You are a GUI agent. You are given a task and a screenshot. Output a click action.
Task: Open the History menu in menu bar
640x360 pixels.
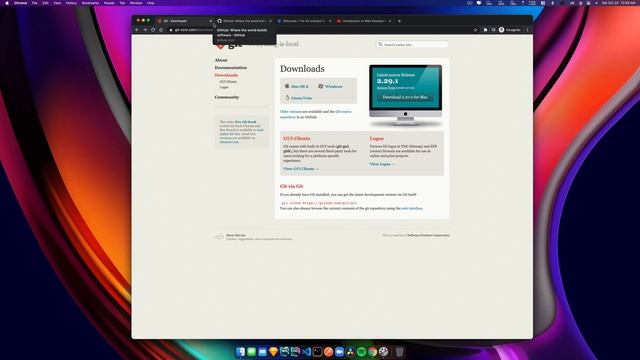[71, 3]
